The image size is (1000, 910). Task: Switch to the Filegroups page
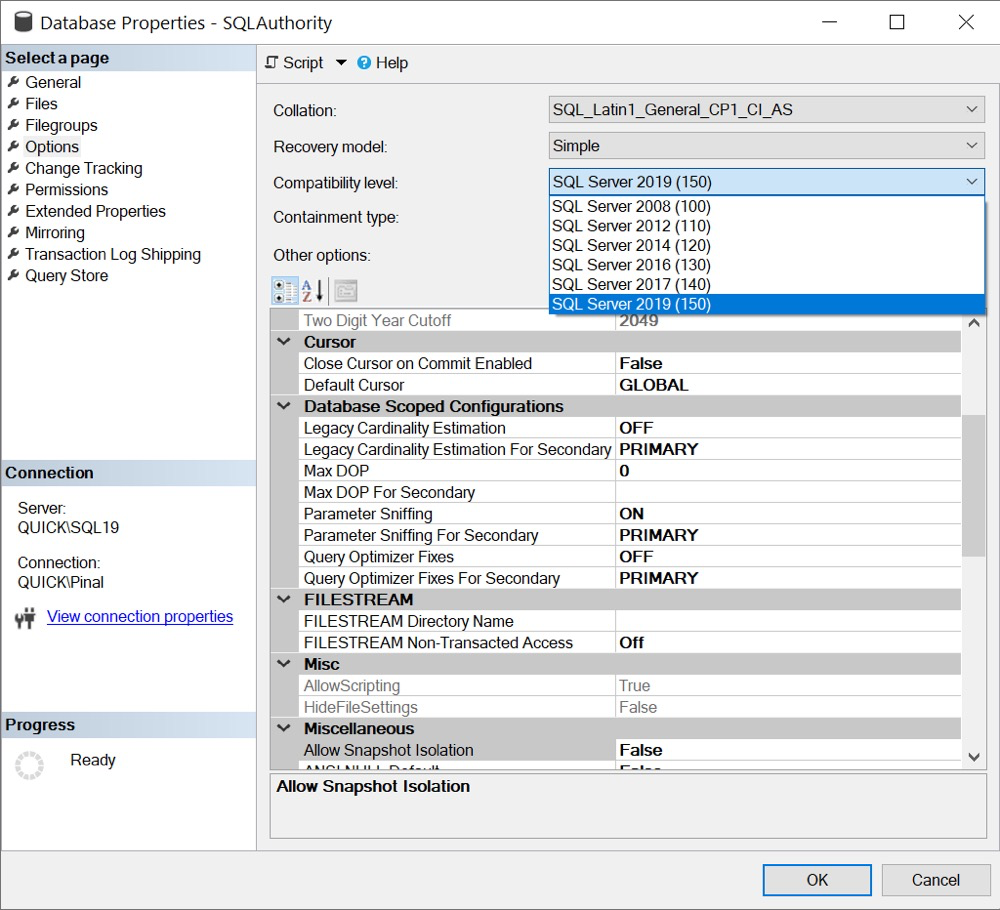point(61,126)
